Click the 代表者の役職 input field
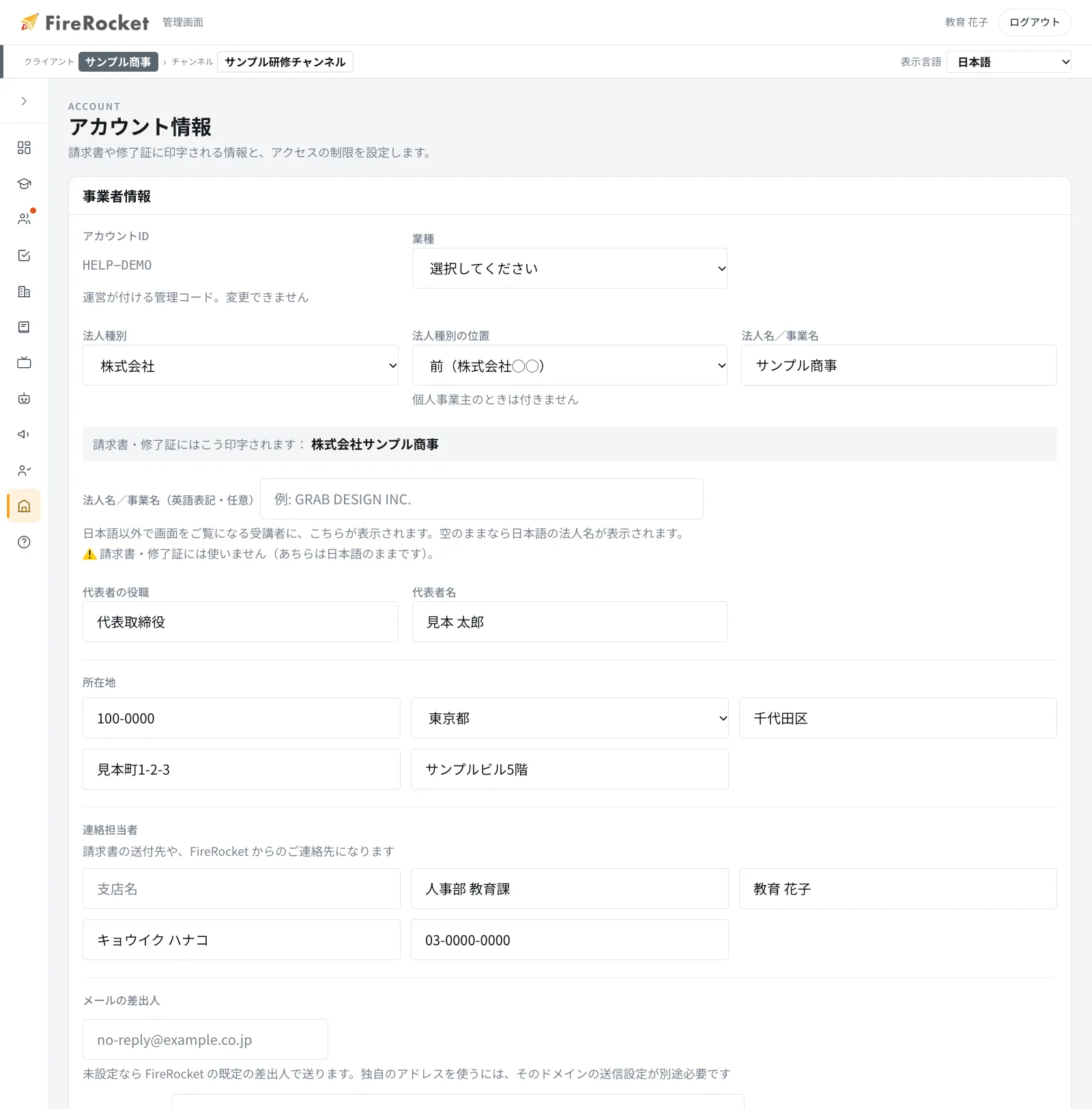 (x=240, y=622)
